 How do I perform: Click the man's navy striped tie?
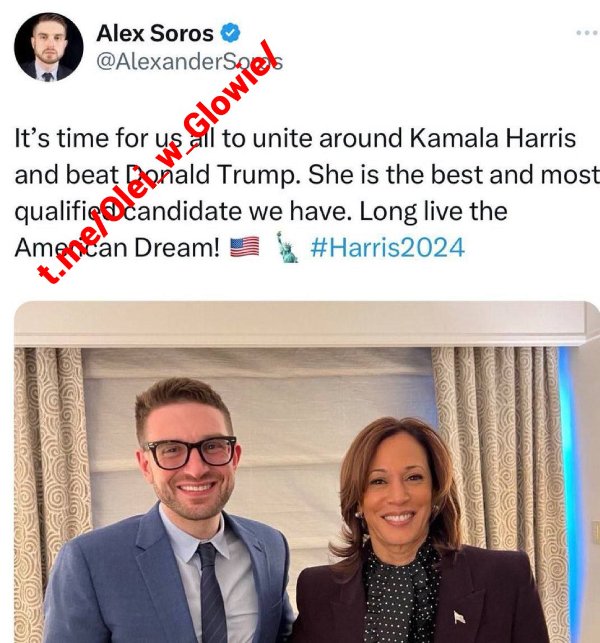(212, 592)
